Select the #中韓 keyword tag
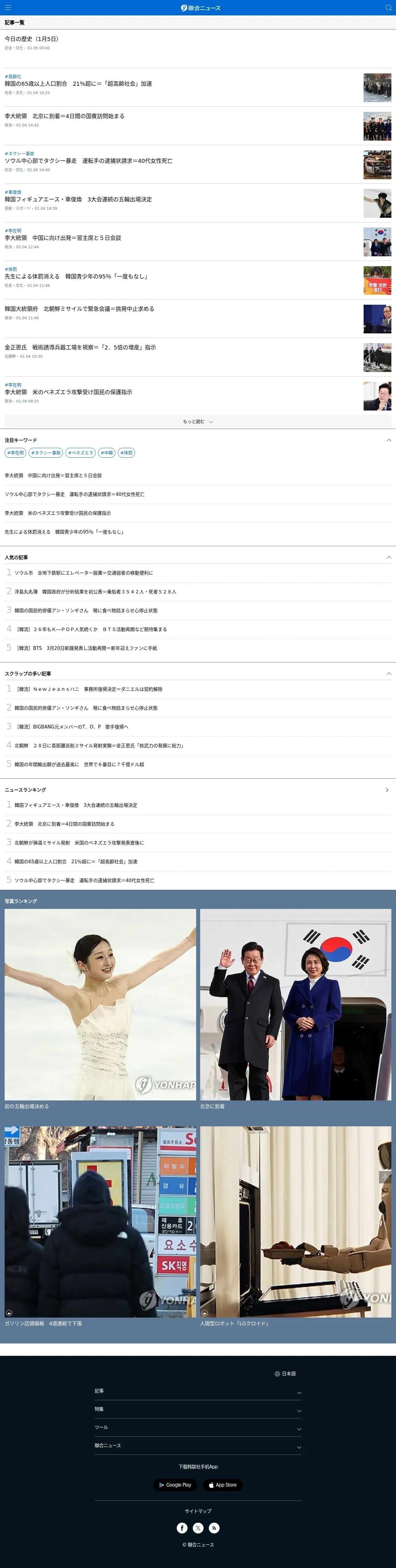Screen dimensions: 396x1568 pos(106,453)
